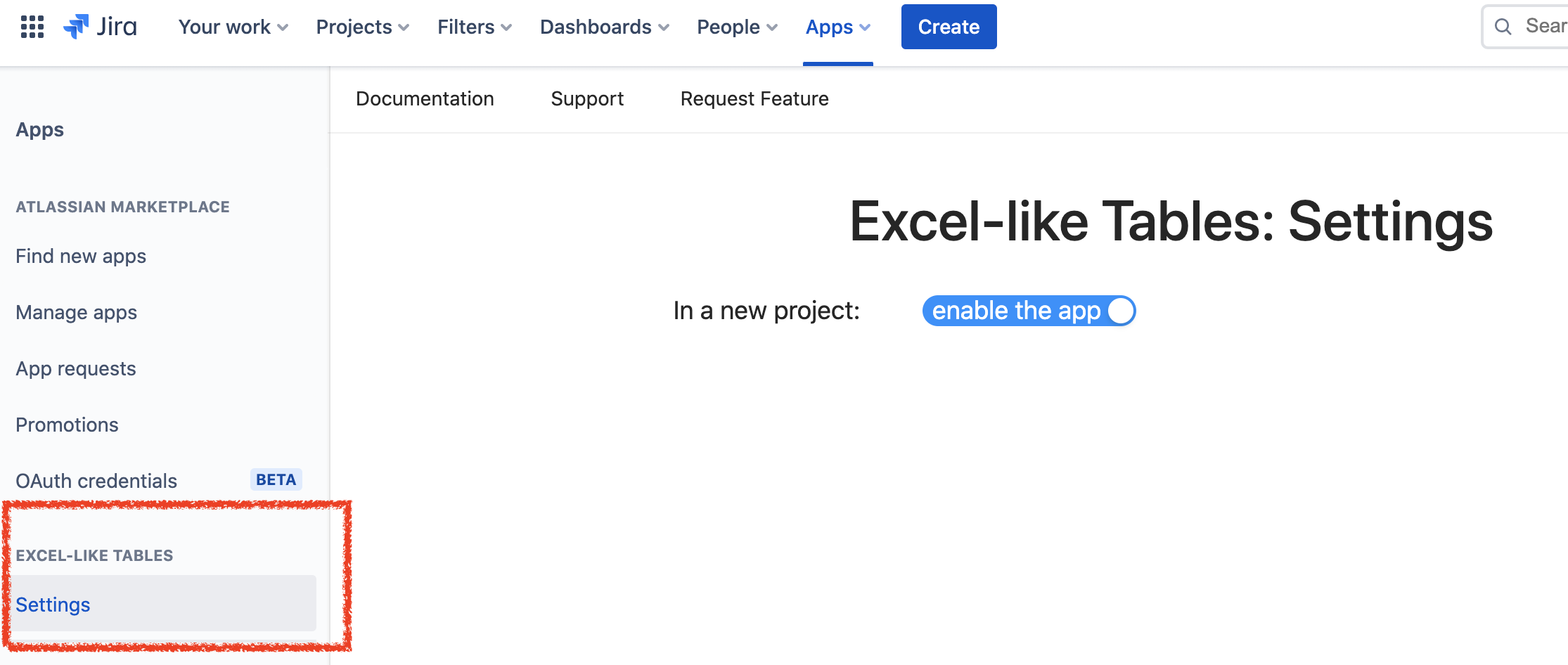This screenshot has height=665, width=1568.
Task: Open the Request Feature tab
Action: pyautogui.click(x=754, y=98)
